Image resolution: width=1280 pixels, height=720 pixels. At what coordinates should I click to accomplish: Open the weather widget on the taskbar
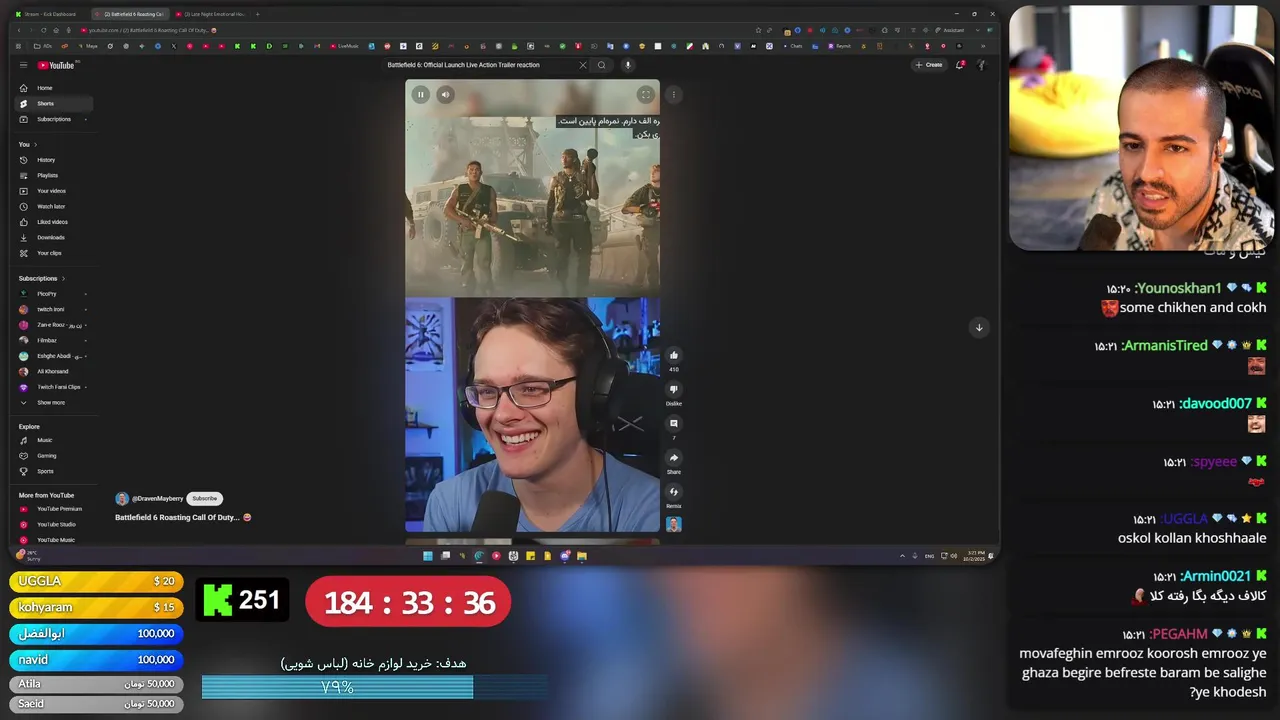28,555
